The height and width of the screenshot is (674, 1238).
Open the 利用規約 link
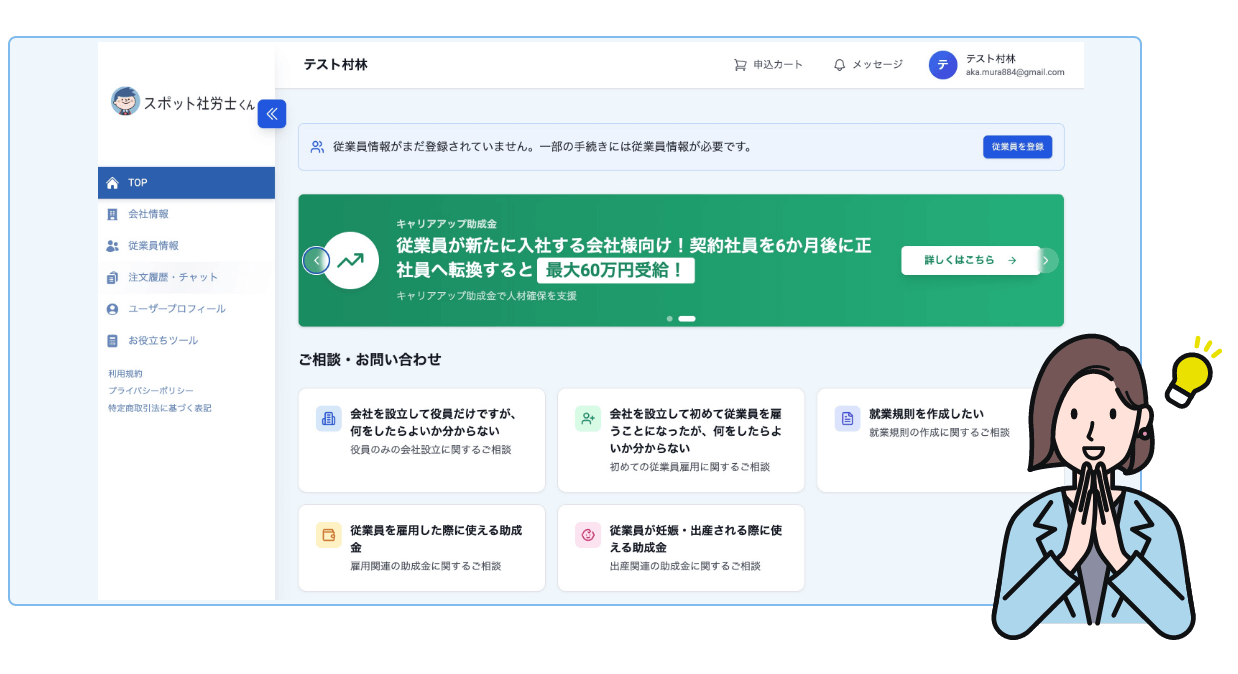click(125, 374)
